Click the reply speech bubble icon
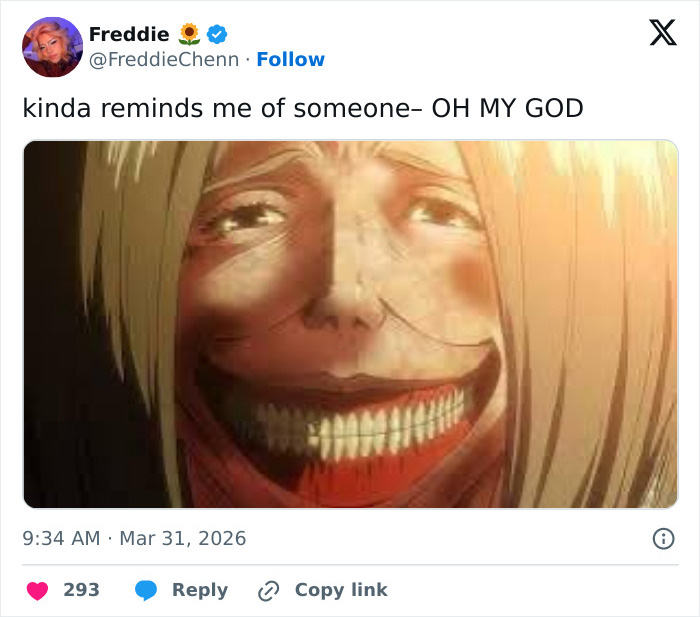Screen dimensions: 700x617 click(x=147, y=590)
